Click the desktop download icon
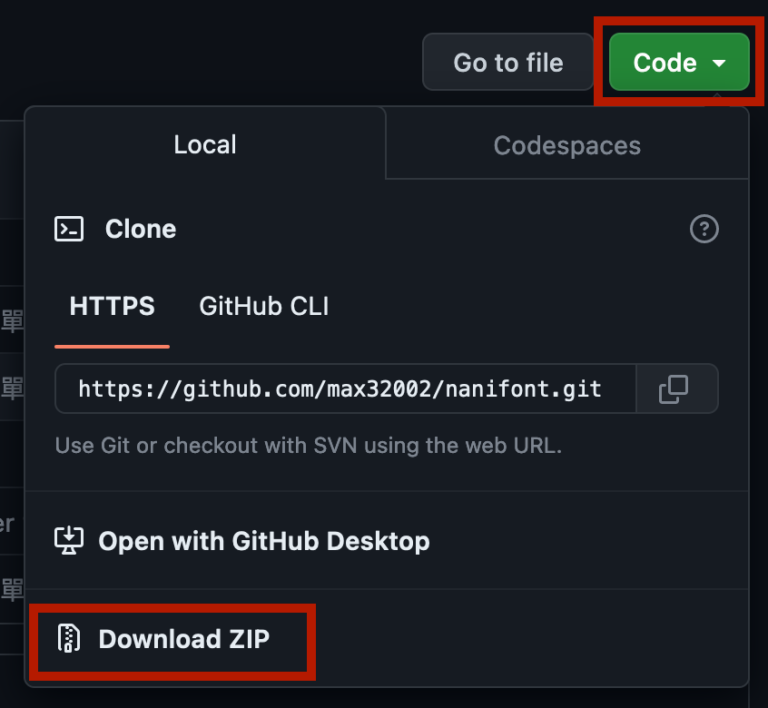This screenshot has width=768, height=708. click(x=69, y=541)
